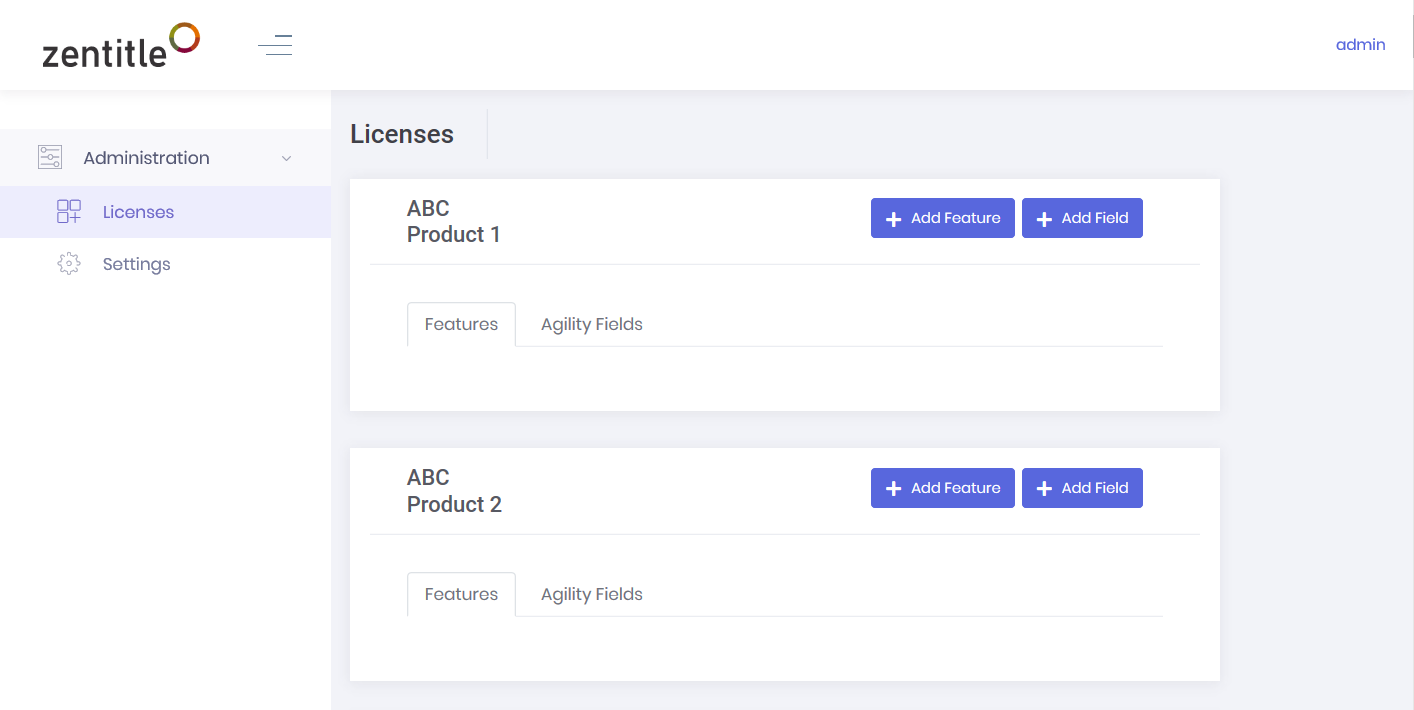1414x710 pixels.
Task: Switch to Agility Fields tab for Product 1
Action: coord(591,324)
